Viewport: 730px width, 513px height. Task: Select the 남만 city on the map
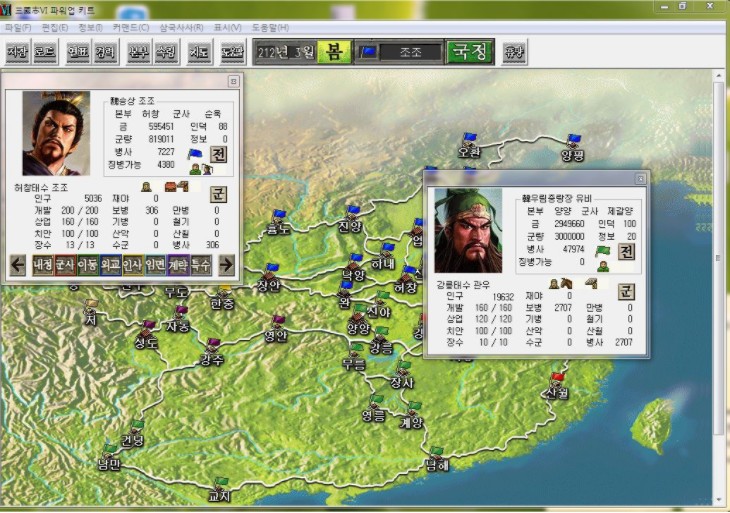(x=109, y=457)
